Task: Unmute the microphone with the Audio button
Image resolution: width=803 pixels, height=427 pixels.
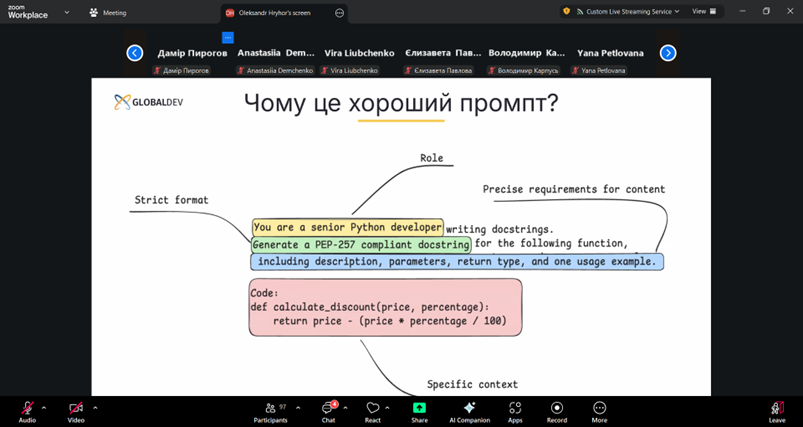Action: 27,409
